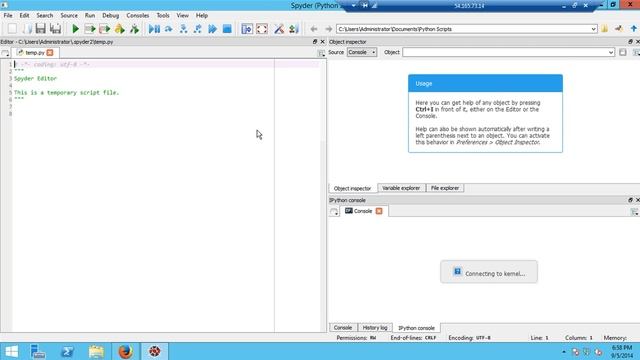640x360 pixels.
Task: Open the Search menu
Action: [x=44, y=15]
